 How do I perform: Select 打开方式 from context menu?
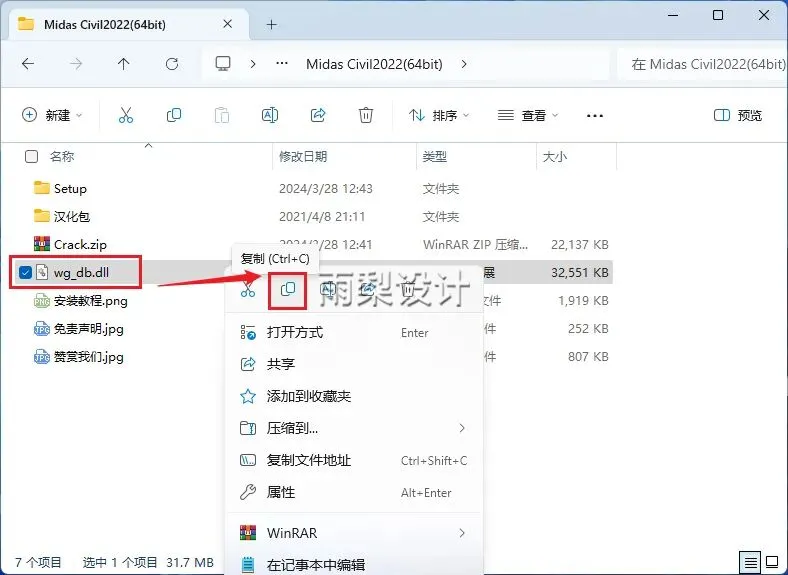(x=355, y=332)
